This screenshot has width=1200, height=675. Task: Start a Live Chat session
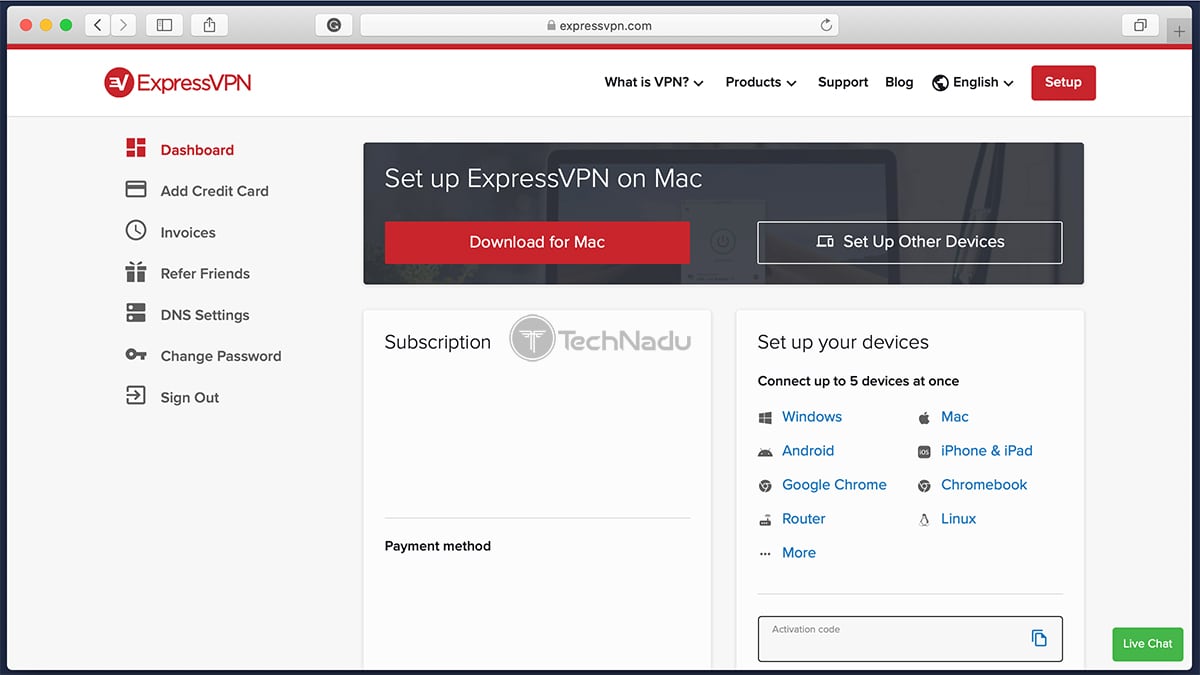(x=1147, y=644)
